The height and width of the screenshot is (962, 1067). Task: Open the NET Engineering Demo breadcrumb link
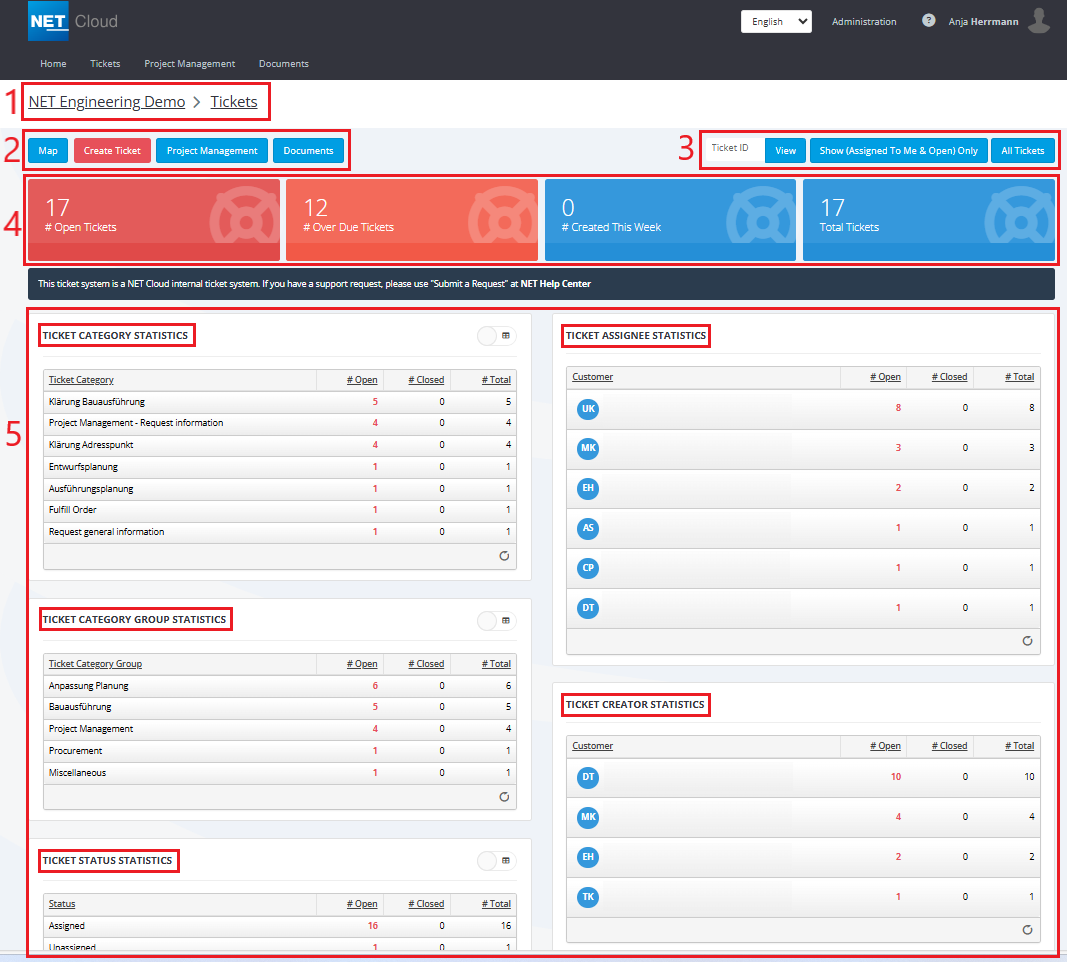point(107,102)
